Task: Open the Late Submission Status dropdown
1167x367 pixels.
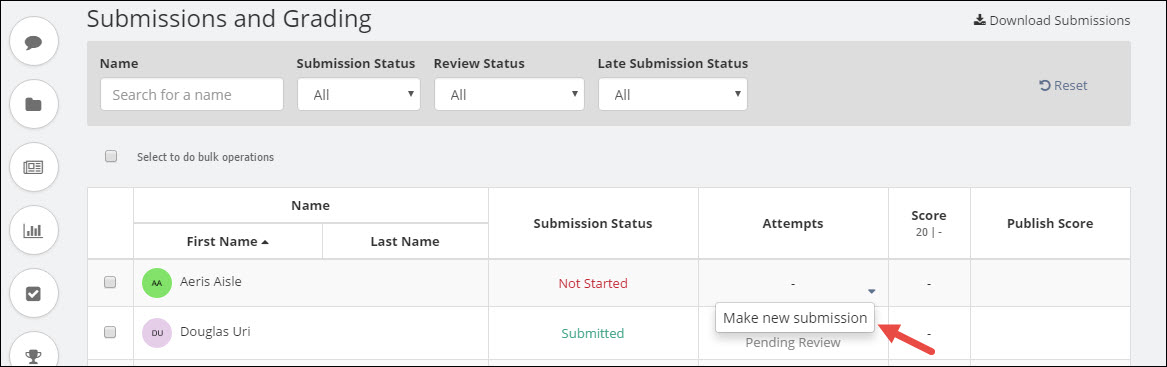Action: (x=673, y=95)
